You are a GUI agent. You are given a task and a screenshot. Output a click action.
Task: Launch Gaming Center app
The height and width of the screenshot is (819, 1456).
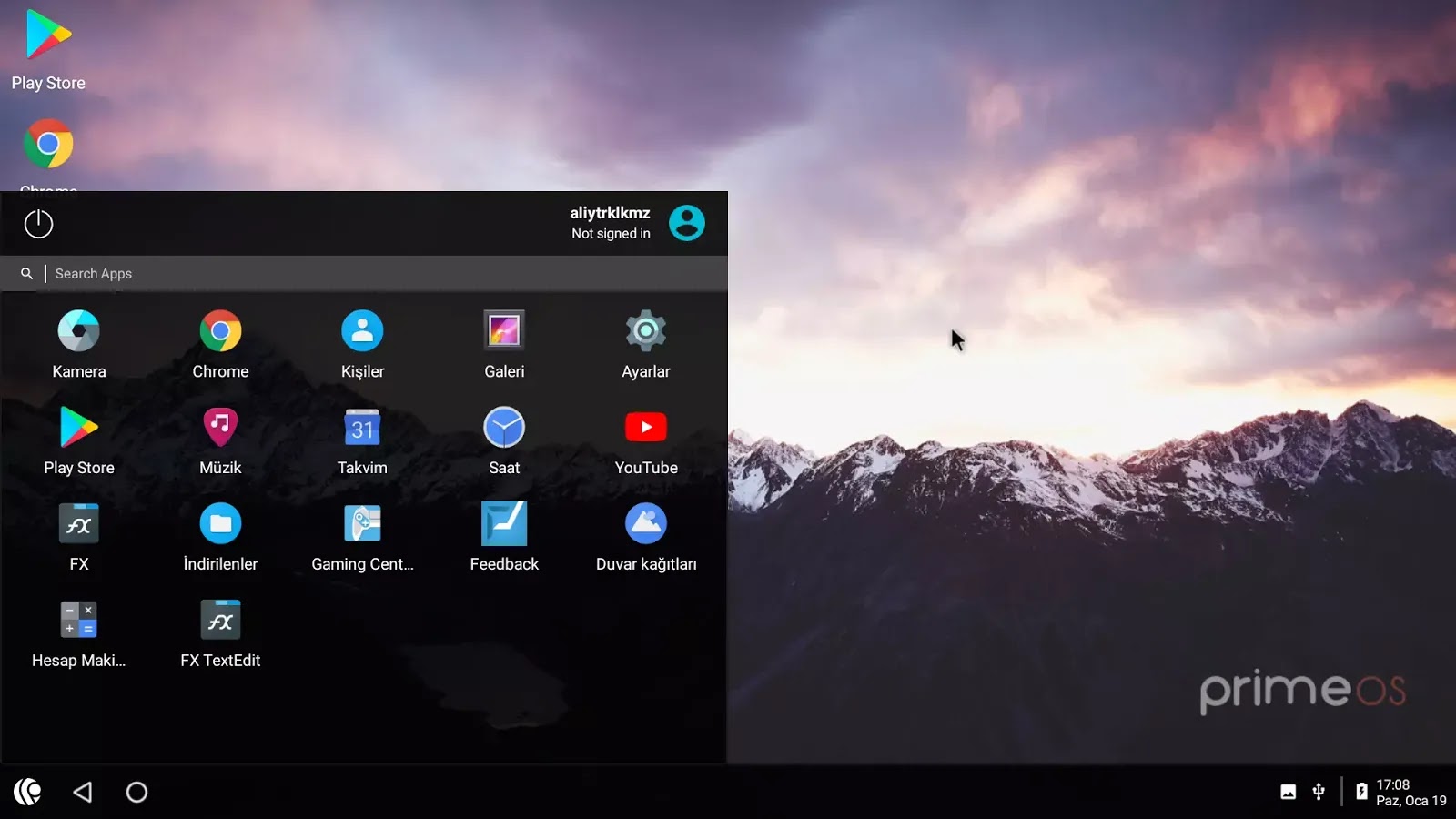(x=362, y=537)
